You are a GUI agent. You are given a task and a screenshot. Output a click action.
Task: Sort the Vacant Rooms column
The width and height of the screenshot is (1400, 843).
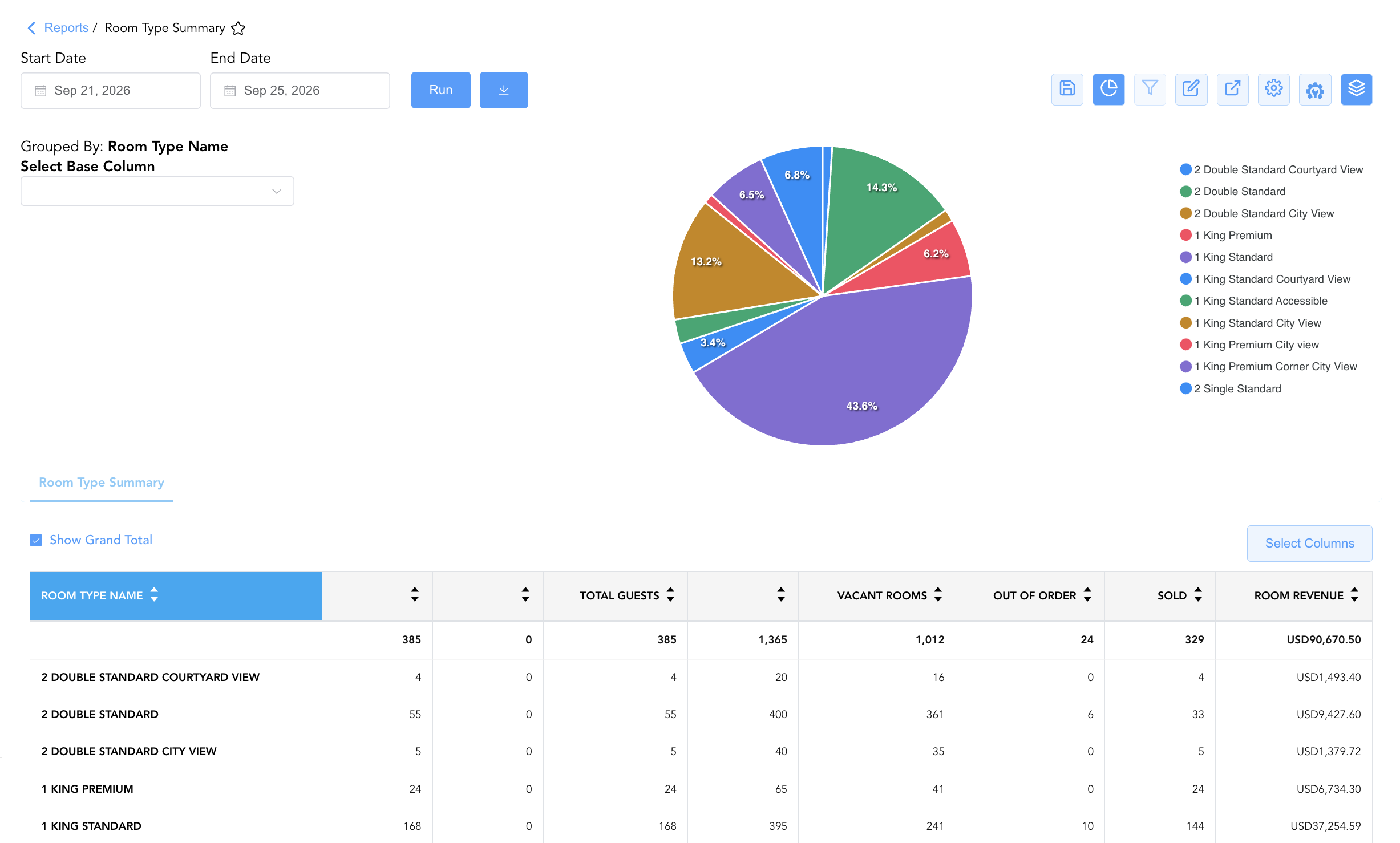[938, 595]
